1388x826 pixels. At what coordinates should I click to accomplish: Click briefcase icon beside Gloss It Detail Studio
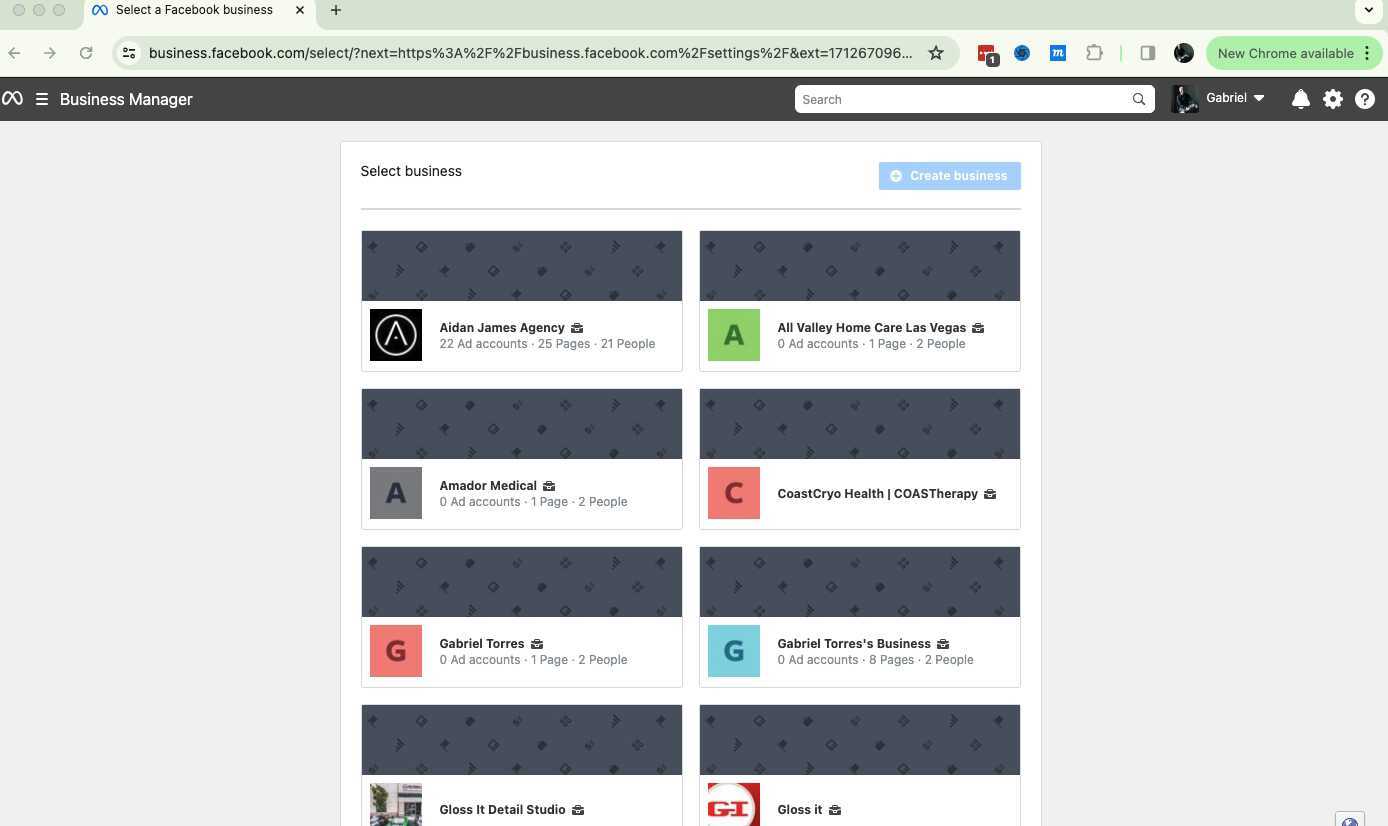pyautogui.click(x=578, y=810)
